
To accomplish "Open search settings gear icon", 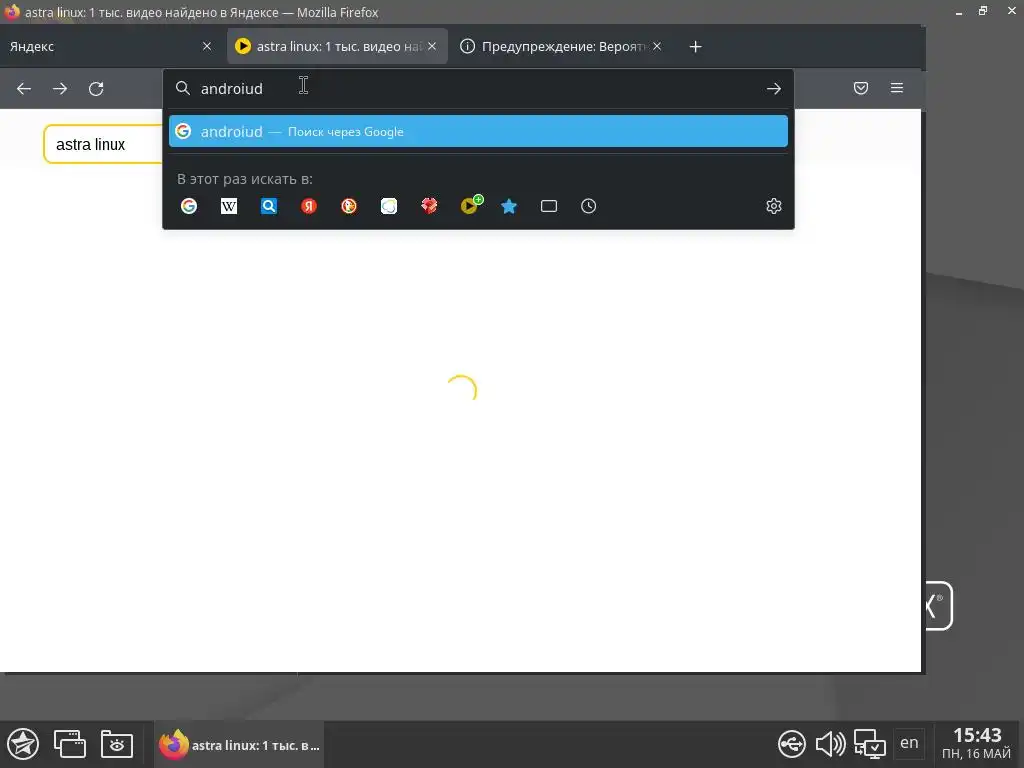I will pos(774,206).
